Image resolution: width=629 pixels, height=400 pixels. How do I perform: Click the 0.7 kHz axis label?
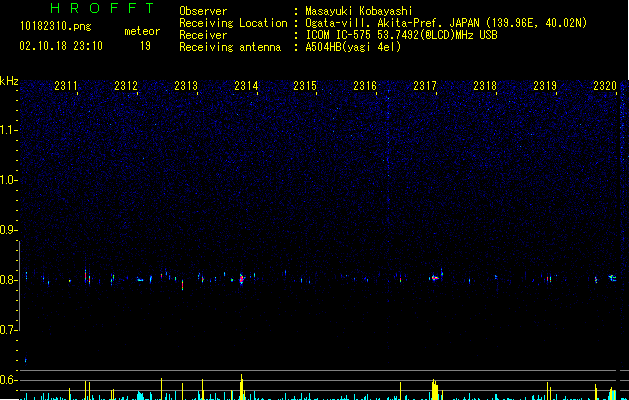click(8, 330)
